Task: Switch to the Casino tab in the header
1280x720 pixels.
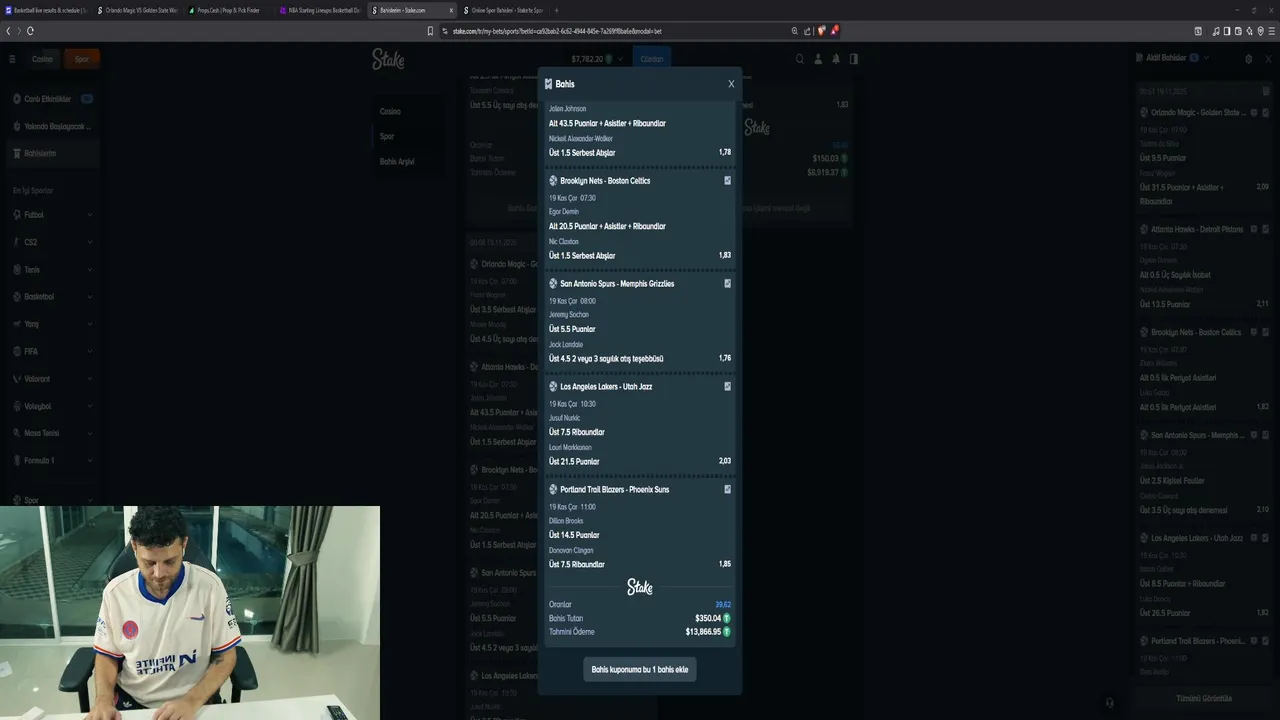Action: coord(42,59)
